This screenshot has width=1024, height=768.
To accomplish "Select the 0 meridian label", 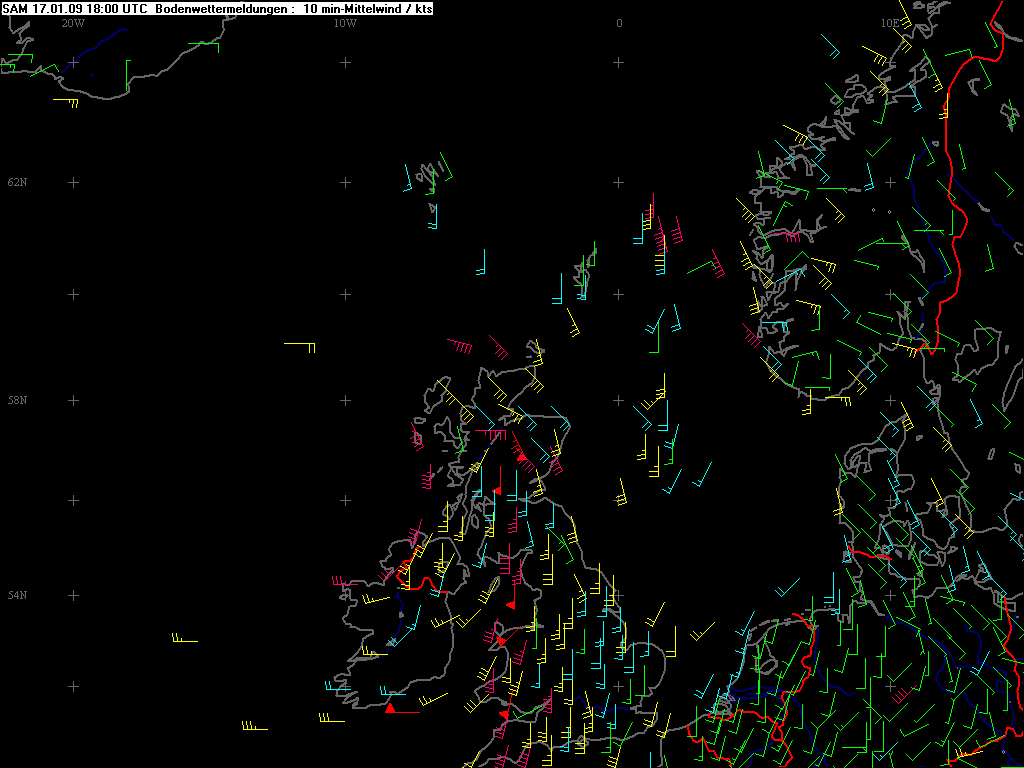I will [619, 24].
